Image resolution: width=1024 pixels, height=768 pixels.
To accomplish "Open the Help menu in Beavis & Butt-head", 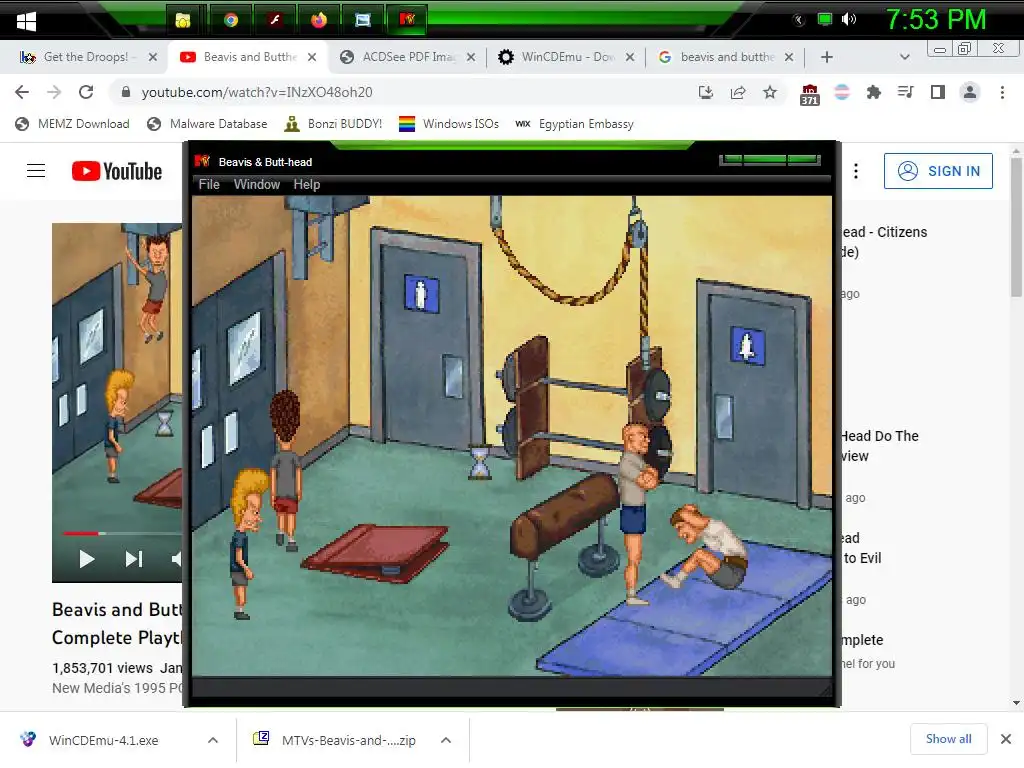I will coord(306,185).
